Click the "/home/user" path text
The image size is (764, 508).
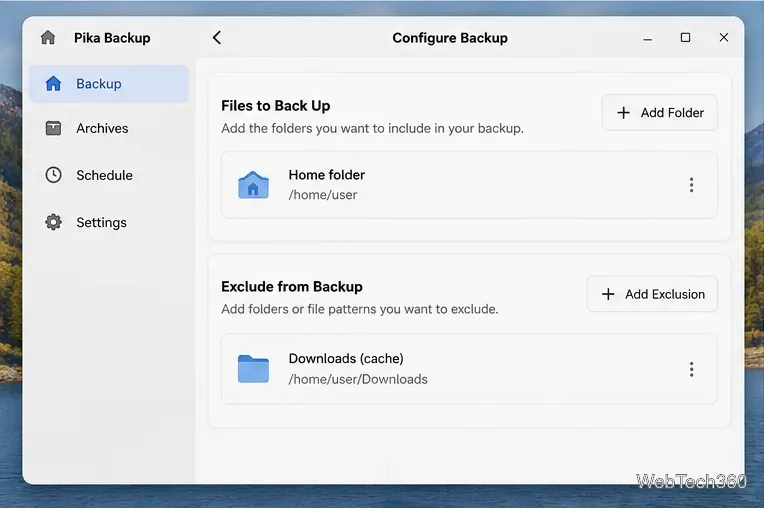pos(323,195)
